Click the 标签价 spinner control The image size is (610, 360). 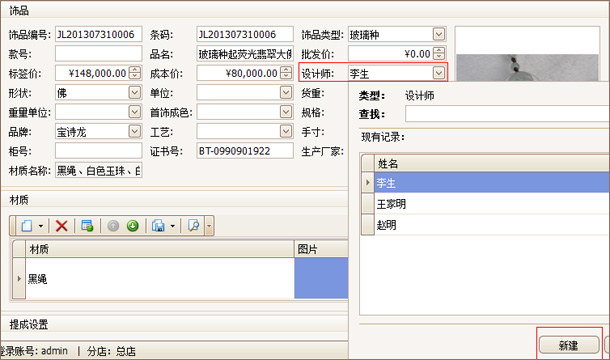[135, 73]
